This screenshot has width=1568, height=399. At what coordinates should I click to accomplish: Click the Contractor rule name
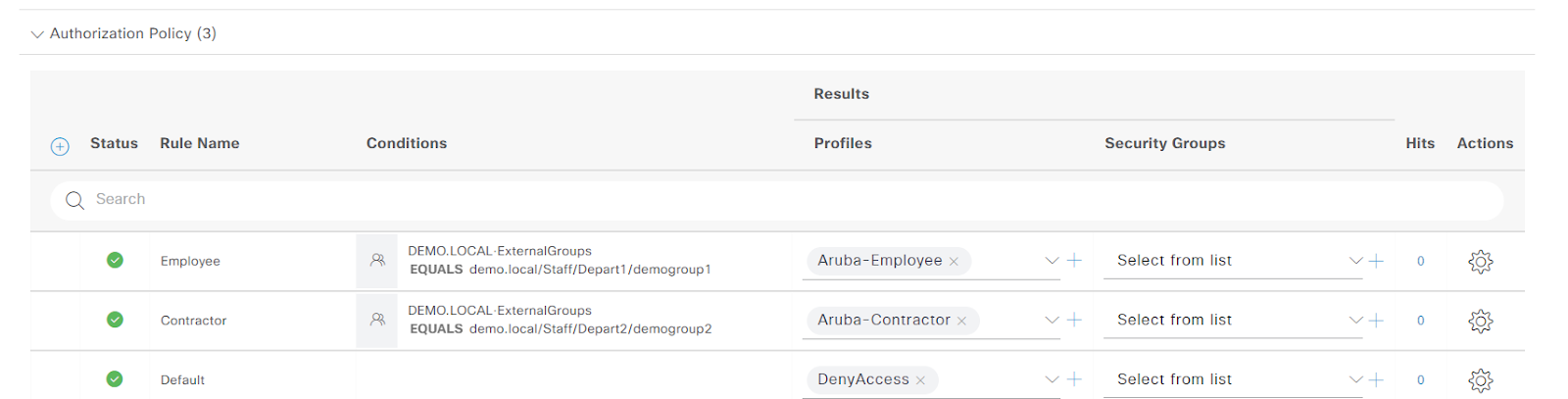tap(193, 321)
